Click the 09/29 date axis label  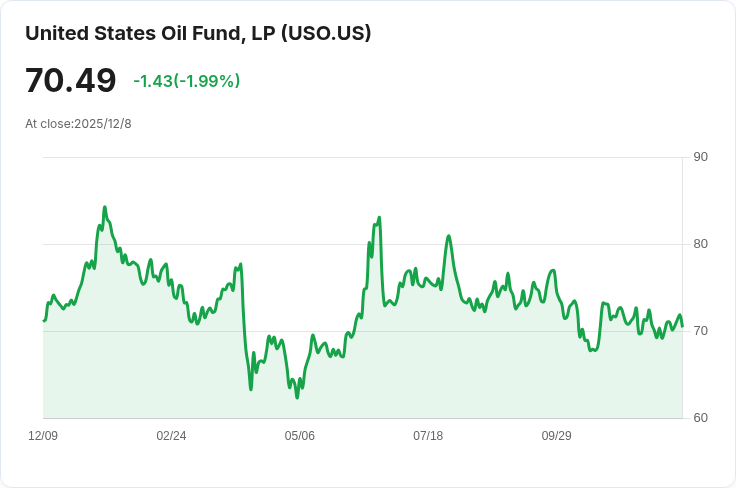[x=556, y=436]
